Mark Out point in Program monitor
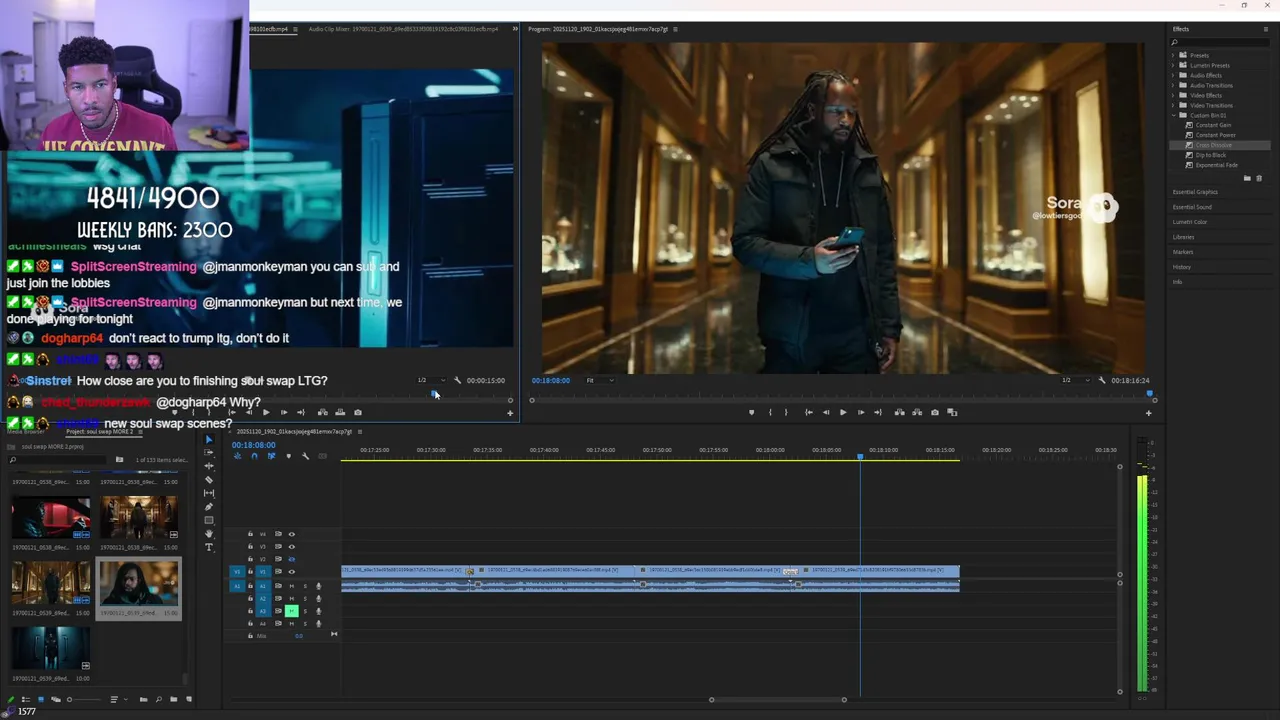The height and width of the screenshot is (720, 1280). tap(786, 412)
